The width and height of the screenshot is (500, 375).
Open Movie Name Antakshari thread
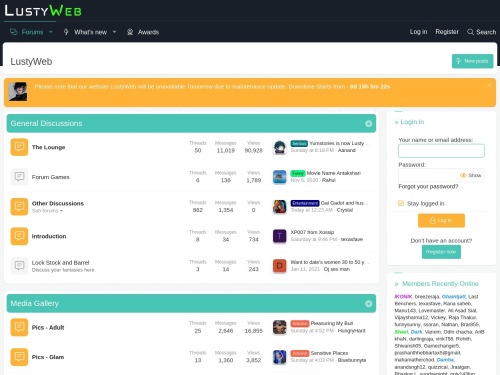pyautogui.click(x=334, y=173)
